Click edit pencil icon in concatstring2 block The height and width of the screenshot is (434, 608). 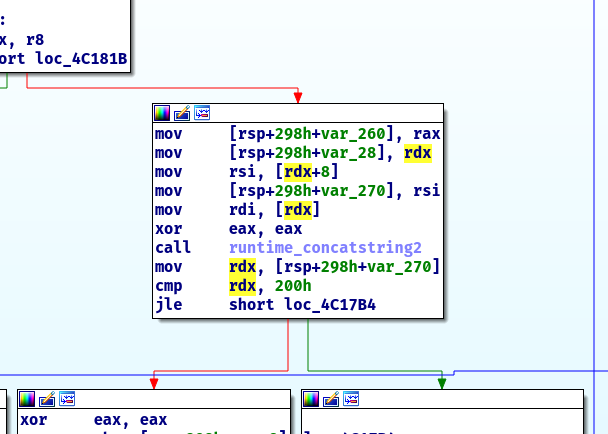click(182, 113)
